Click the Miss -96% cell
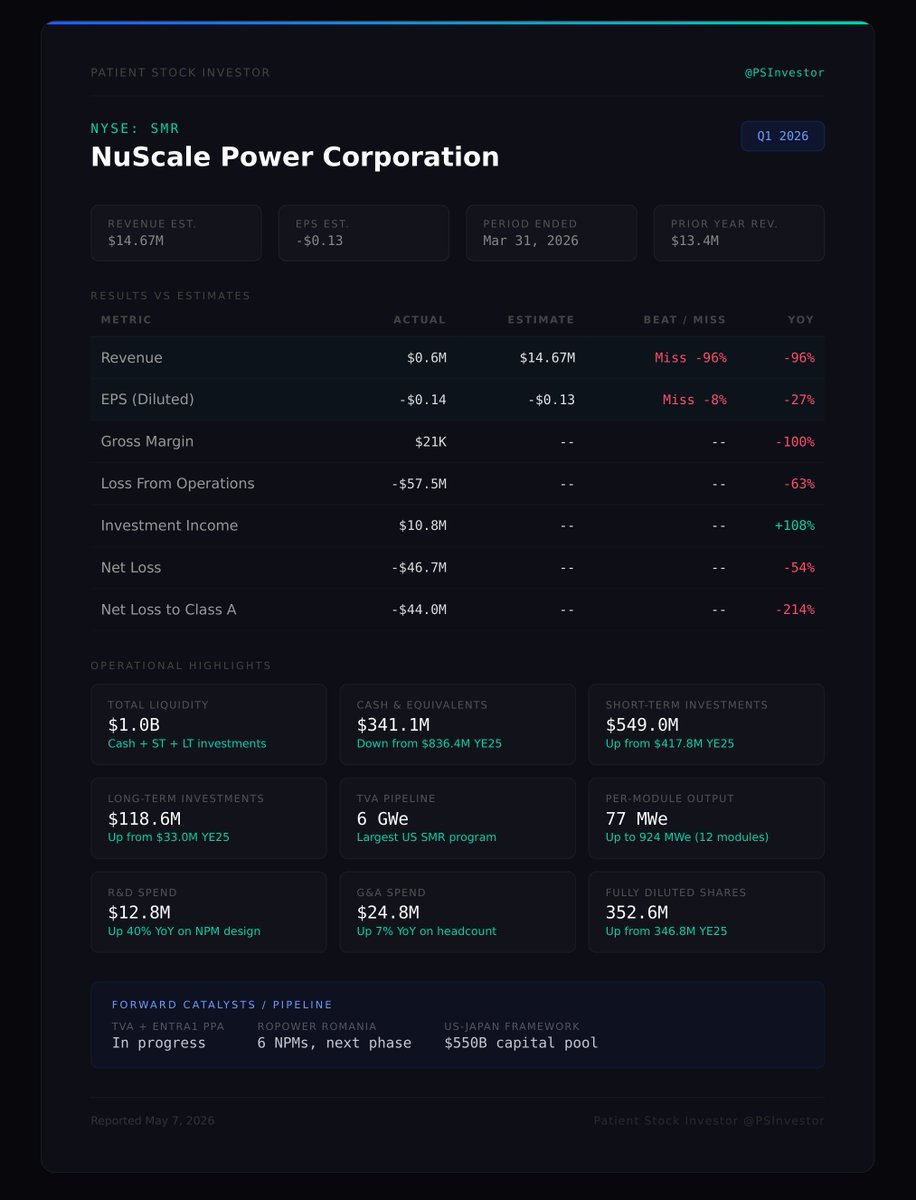Viewport: 916px width, 1200px height. pos(691,358)
